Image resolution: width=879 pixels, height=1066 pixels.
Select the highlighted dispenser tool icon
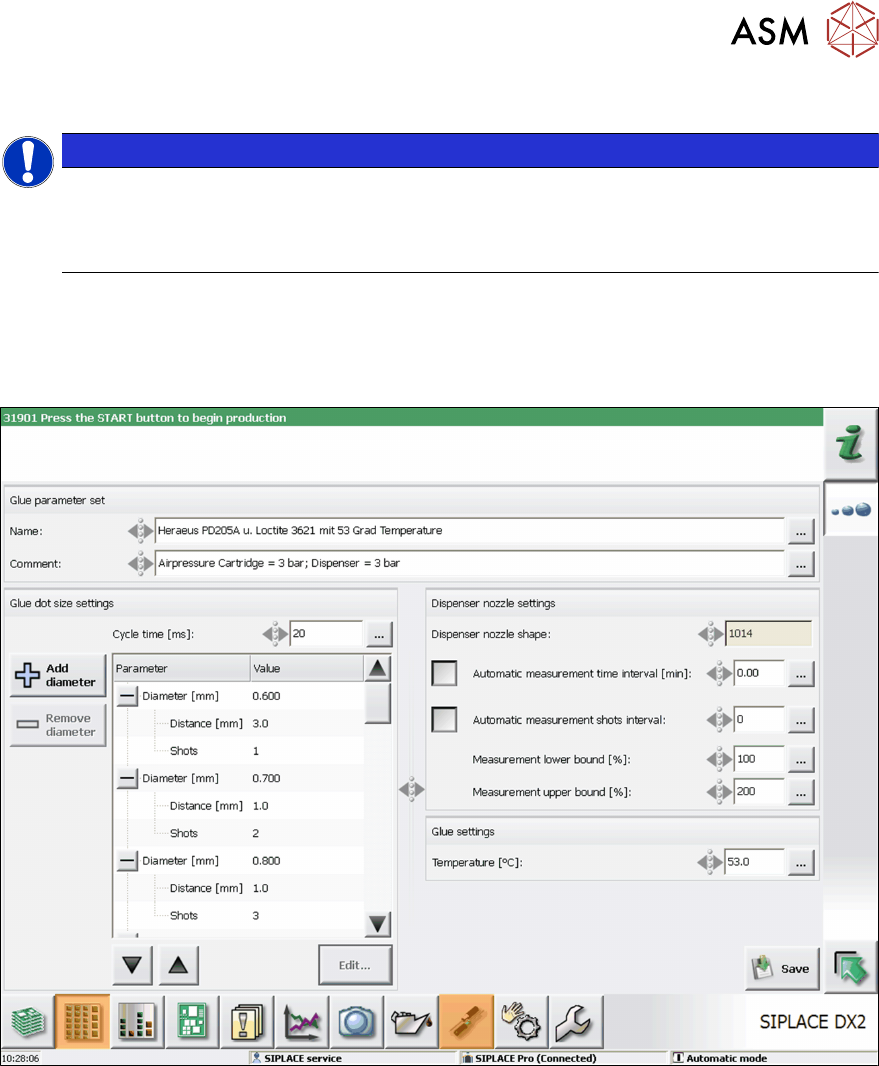[466, 1022]
